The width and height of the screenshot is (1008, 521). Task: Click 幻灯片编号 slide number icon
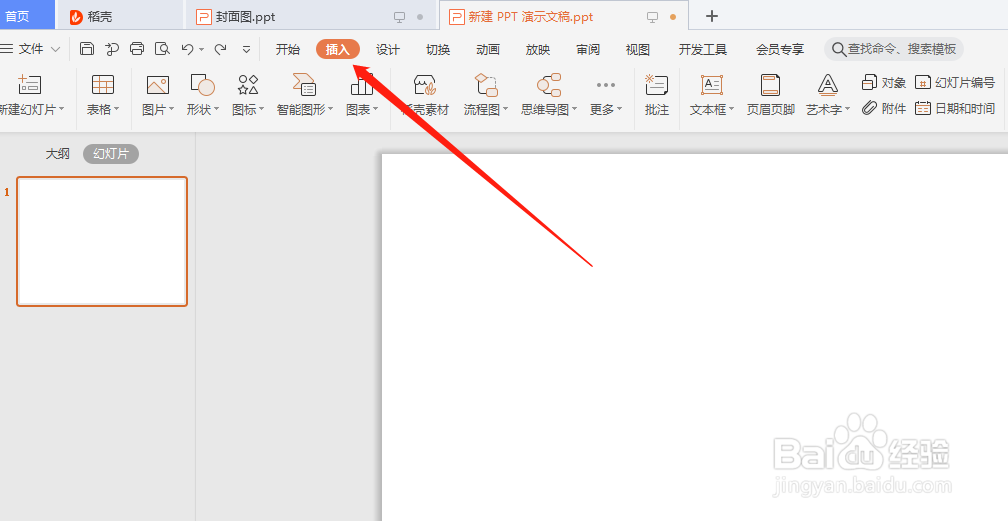pyautogui.click(x=922, y=82)
